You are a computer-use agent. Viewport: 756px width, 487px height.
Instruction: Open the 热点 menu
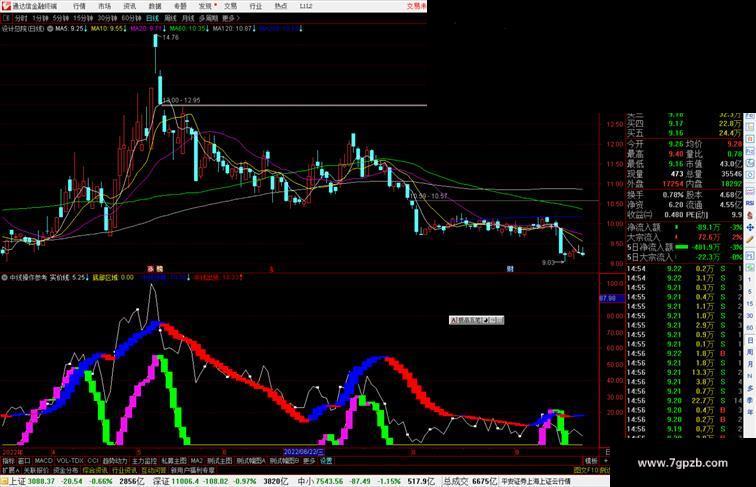281,6
